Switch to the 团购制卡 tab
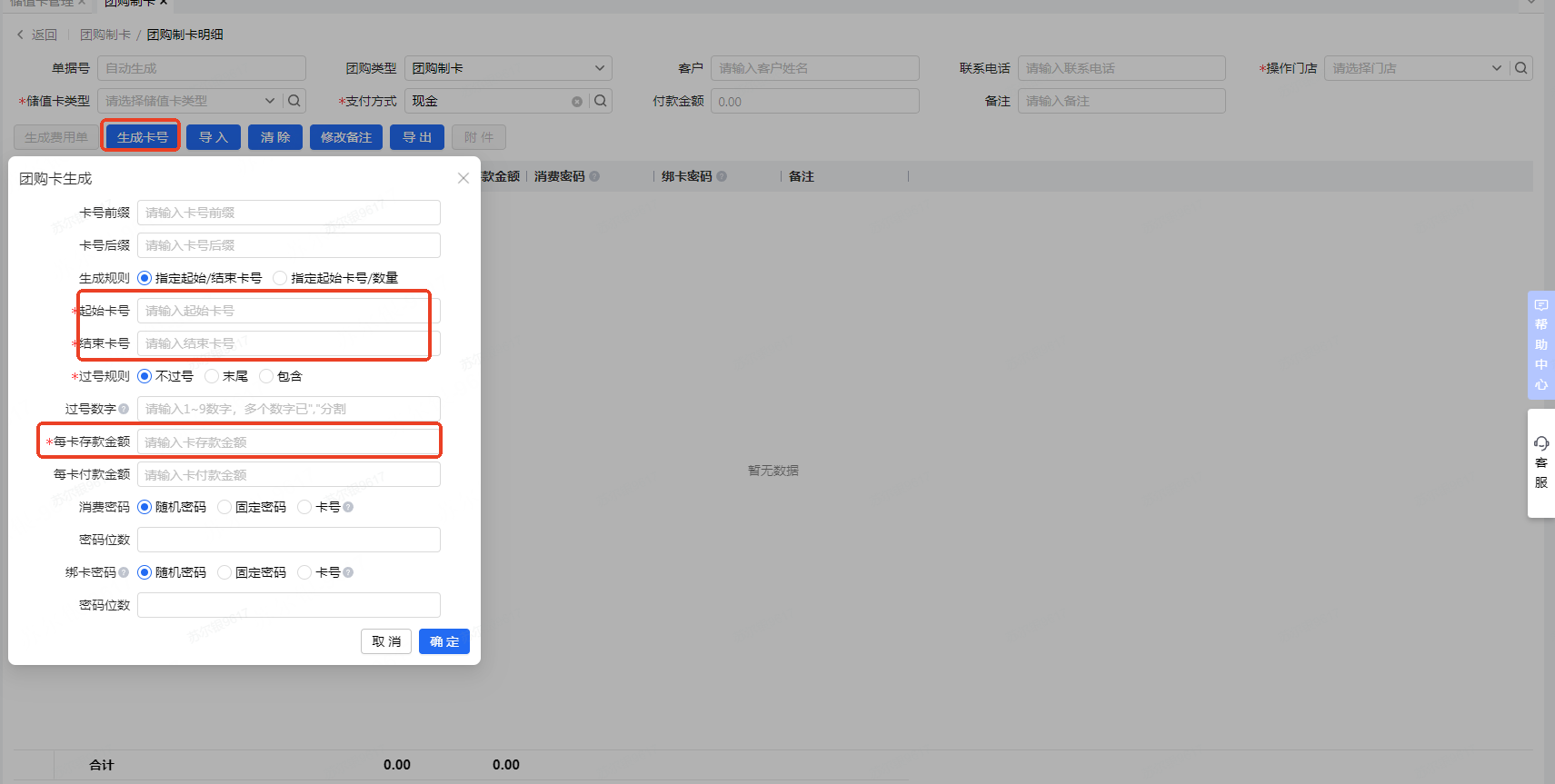Viewport: 1555px width, 784px height. [x=130, y=3]
